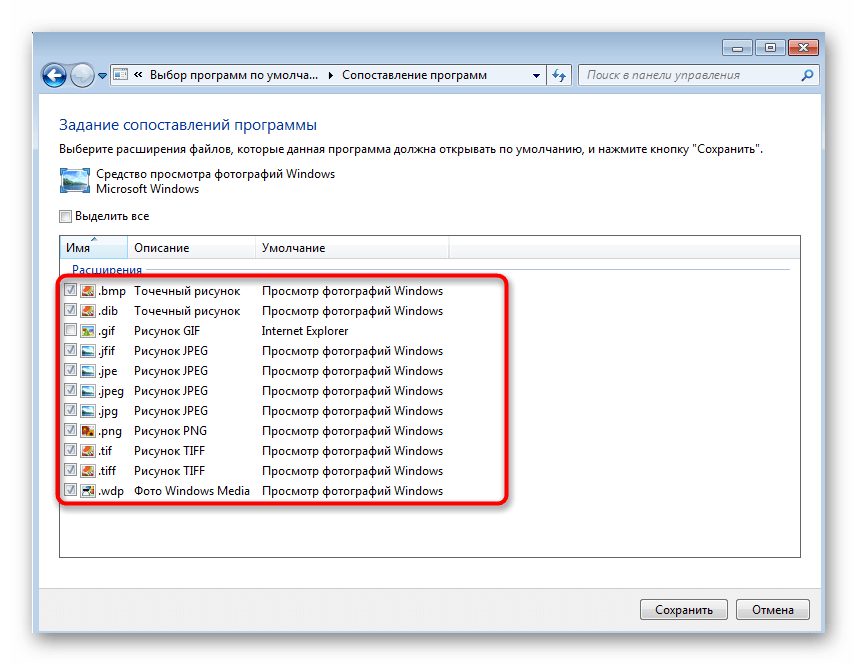Click the greyed forward navigation arrow

pyautogui.click(x=83, y=75)
